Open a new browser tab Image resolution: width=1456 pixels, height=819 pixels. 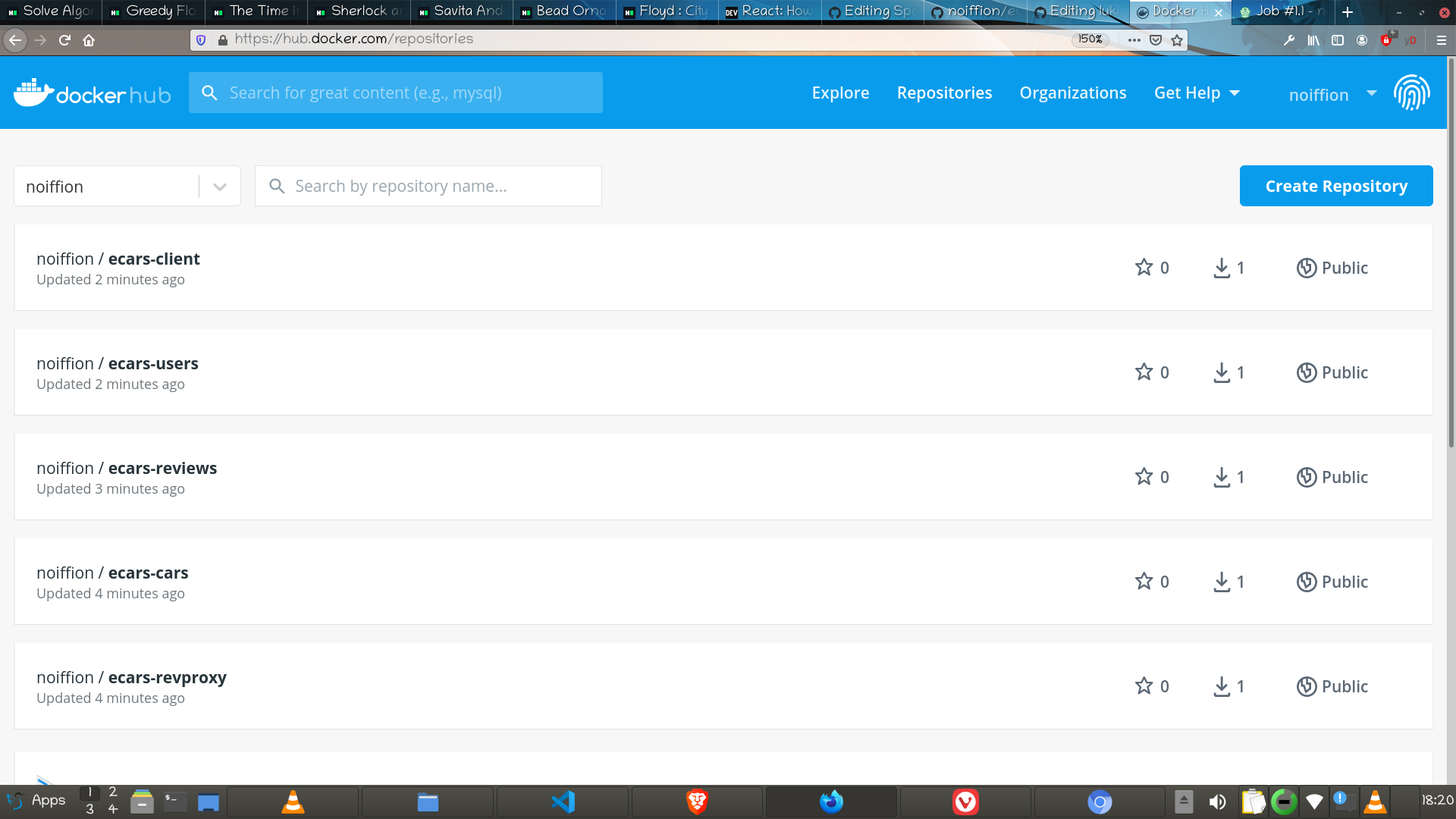point(1348,11)
